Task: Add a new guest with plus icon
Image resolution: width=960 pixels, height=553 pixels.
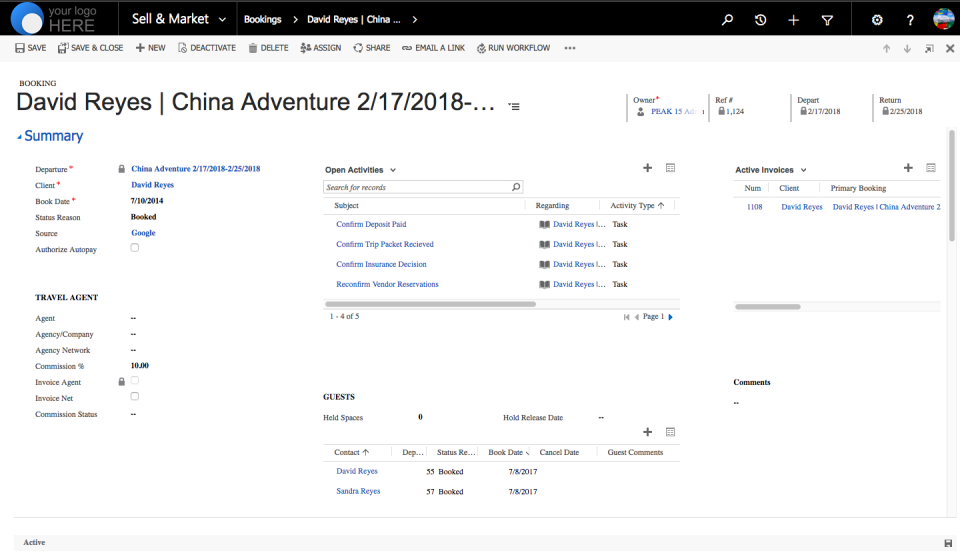Action: pyautogui.click(x=647, y=432)
